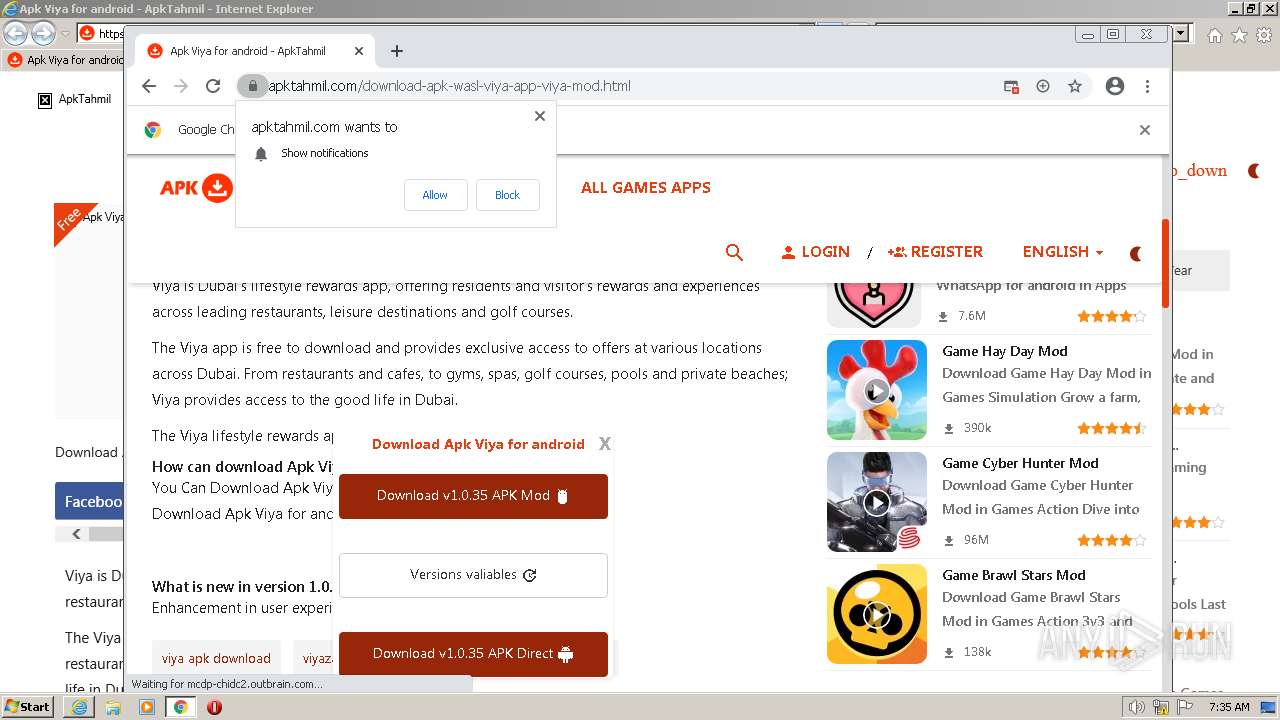This screenshot has width=1280, height=720.
Task: Click the system tray volume icon
Action: [1137, 707]
